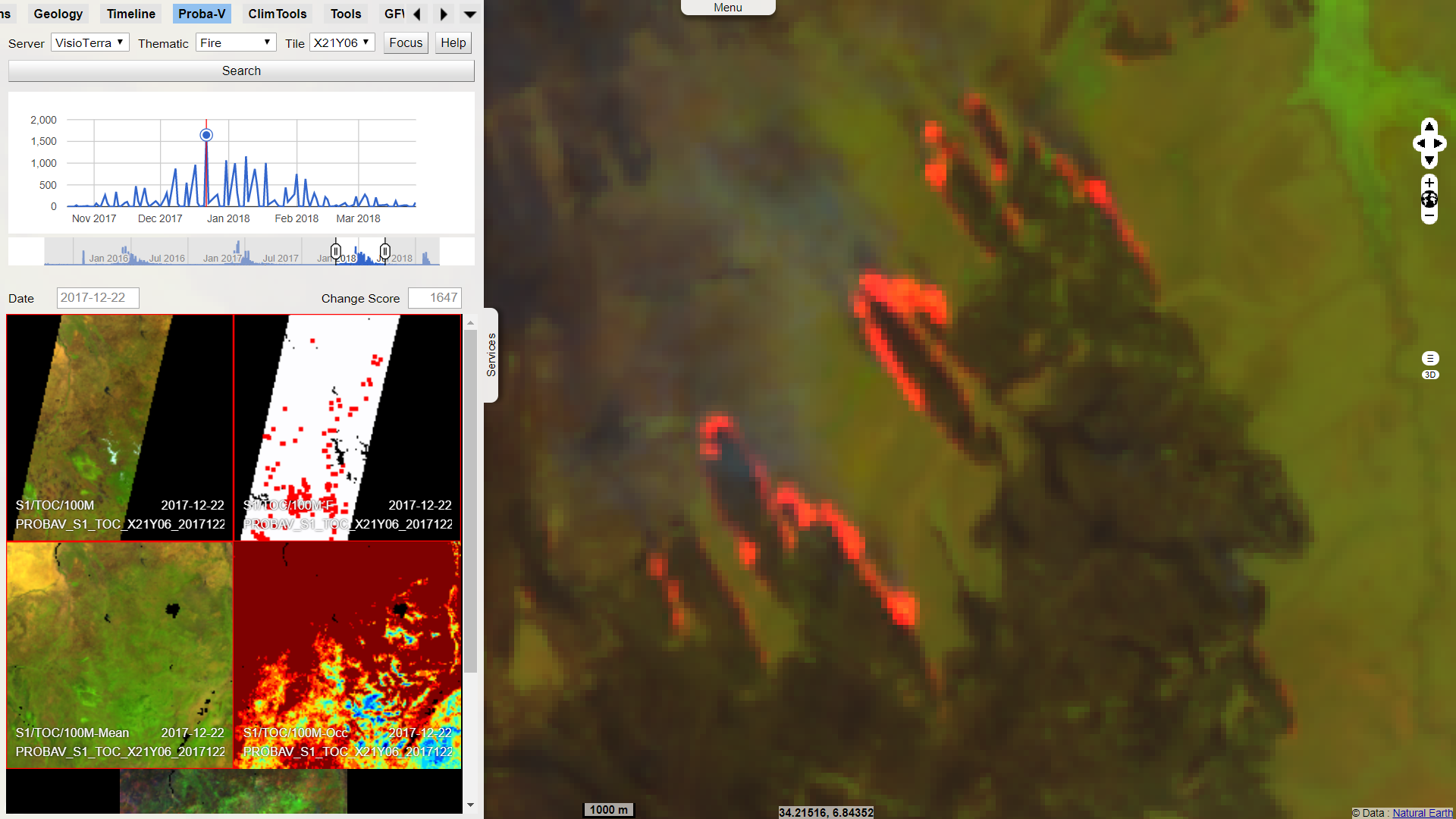
Task: Select the S1/TOC/100M-Occ thumbnail
Action: point(348,655)
